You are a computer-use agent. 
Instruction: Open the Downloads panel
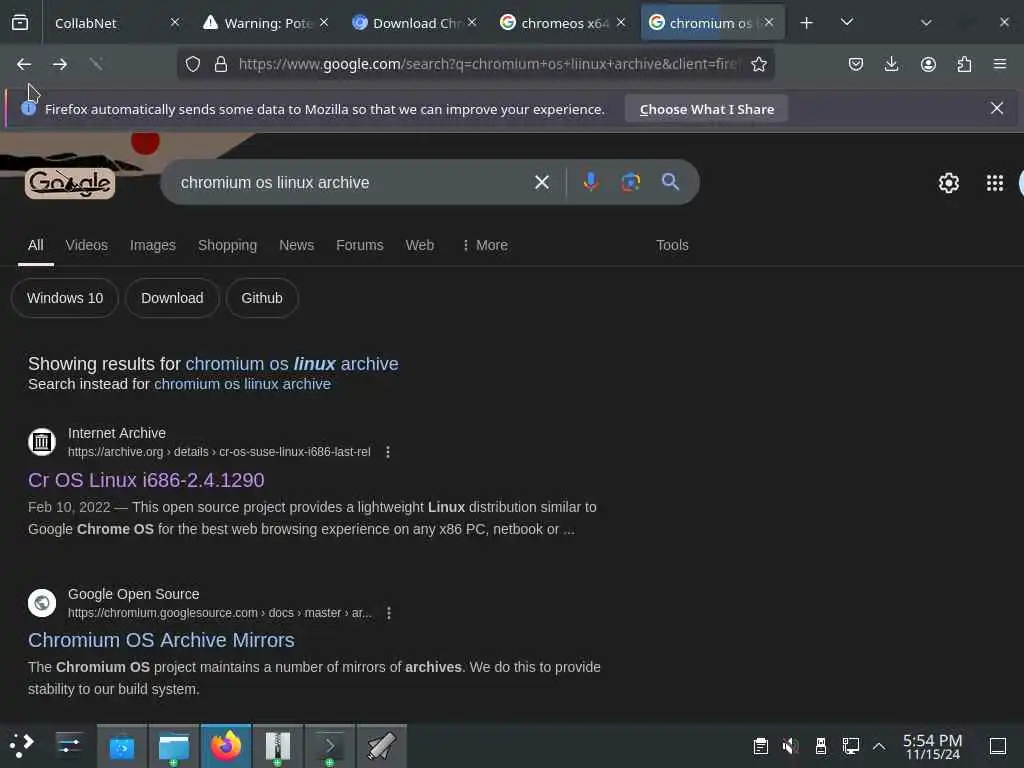click(x=891, y=64)
